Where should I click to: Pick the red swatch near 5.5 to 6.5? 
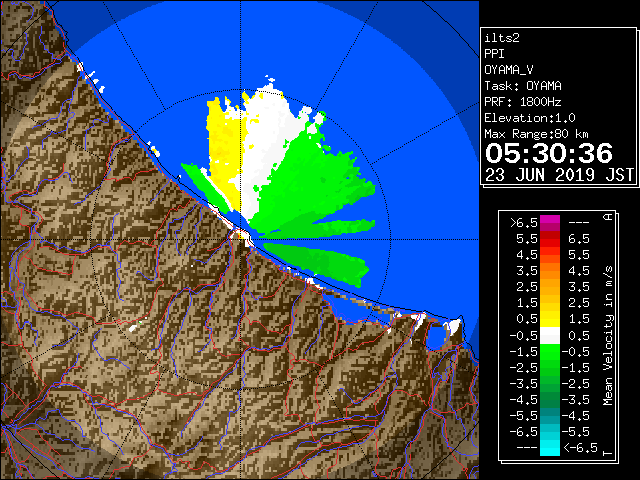click(550, 239)
